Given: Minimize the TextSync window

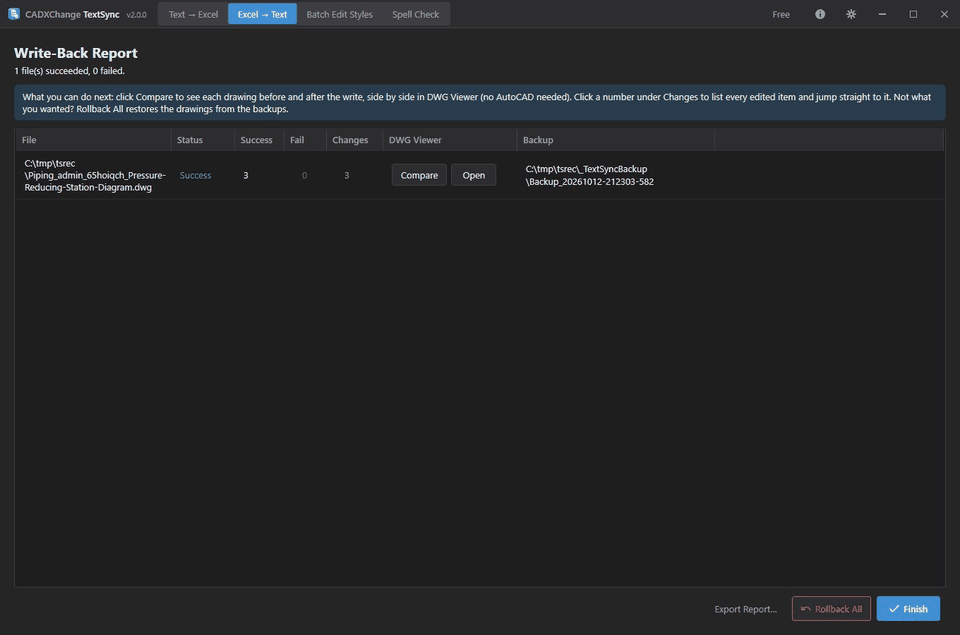Looking at the screenshot, I should coord(882,14).
